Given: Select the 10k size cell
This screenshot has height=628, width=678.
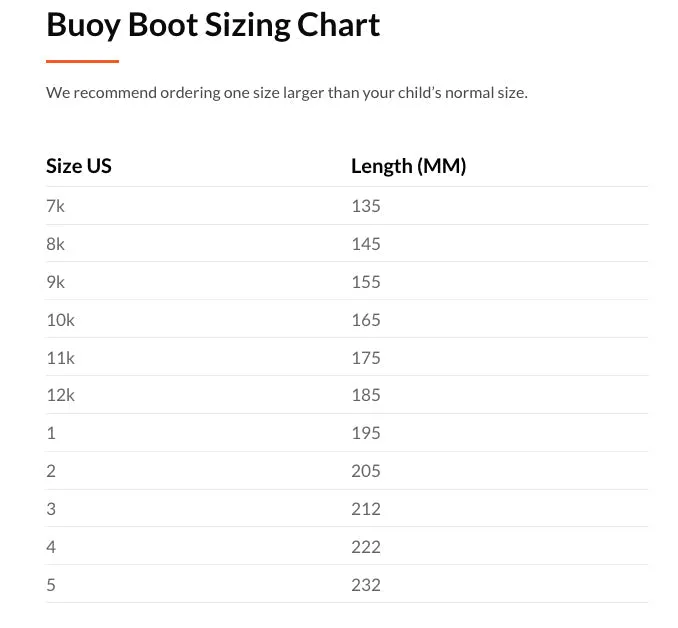Looking at the screenshot, I should tap(60, 320).
